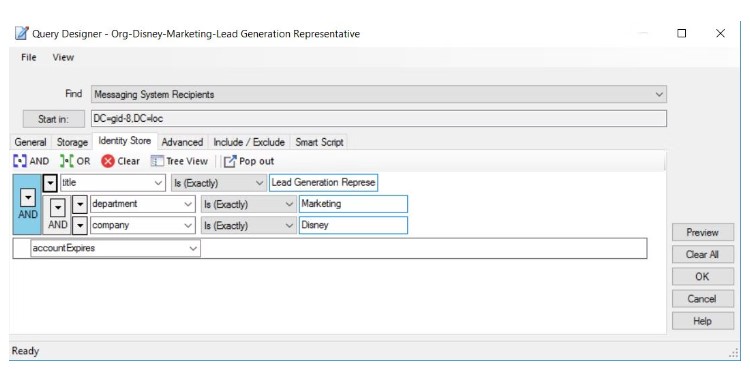Edit the Marketing value field
Screen dimensions: 750x383
coord(353,204)
